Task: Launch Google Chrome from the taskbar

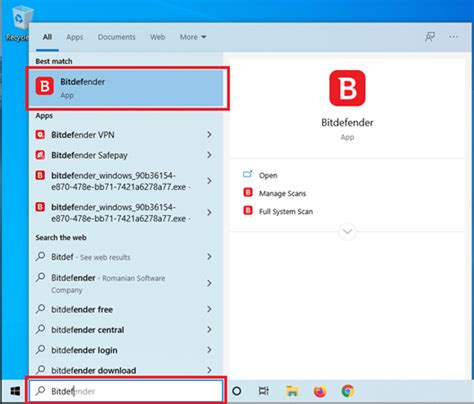Action: 348,391
